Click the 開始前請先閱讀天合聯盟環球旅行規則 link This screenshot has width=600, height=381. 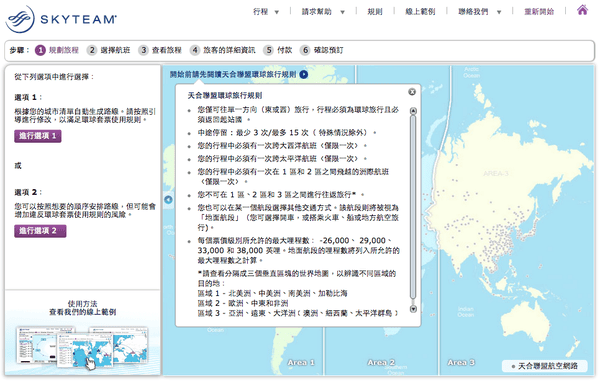pyautogui.click(x=233, y=75)
